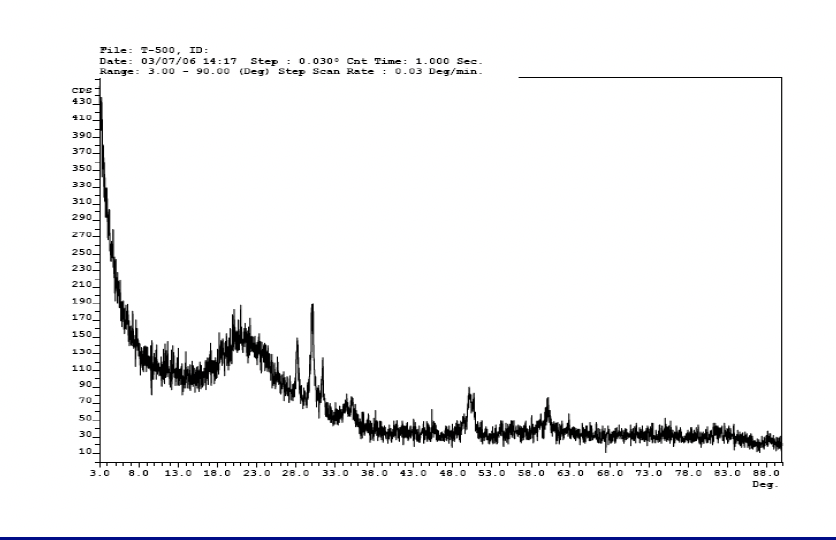Click the 10 y-axis tick label
The image size is (836, 540).
pos(85,452)
